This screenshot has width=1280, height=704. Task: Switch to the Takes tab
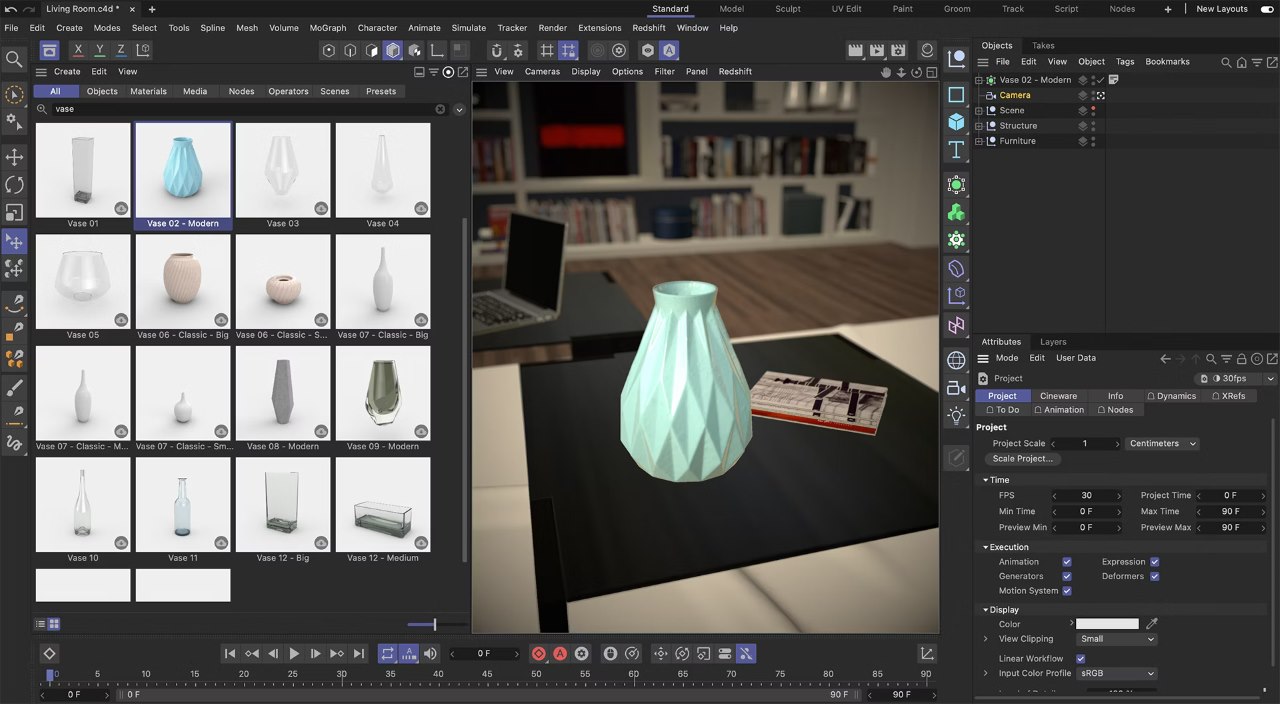(x=1043, y=45)
